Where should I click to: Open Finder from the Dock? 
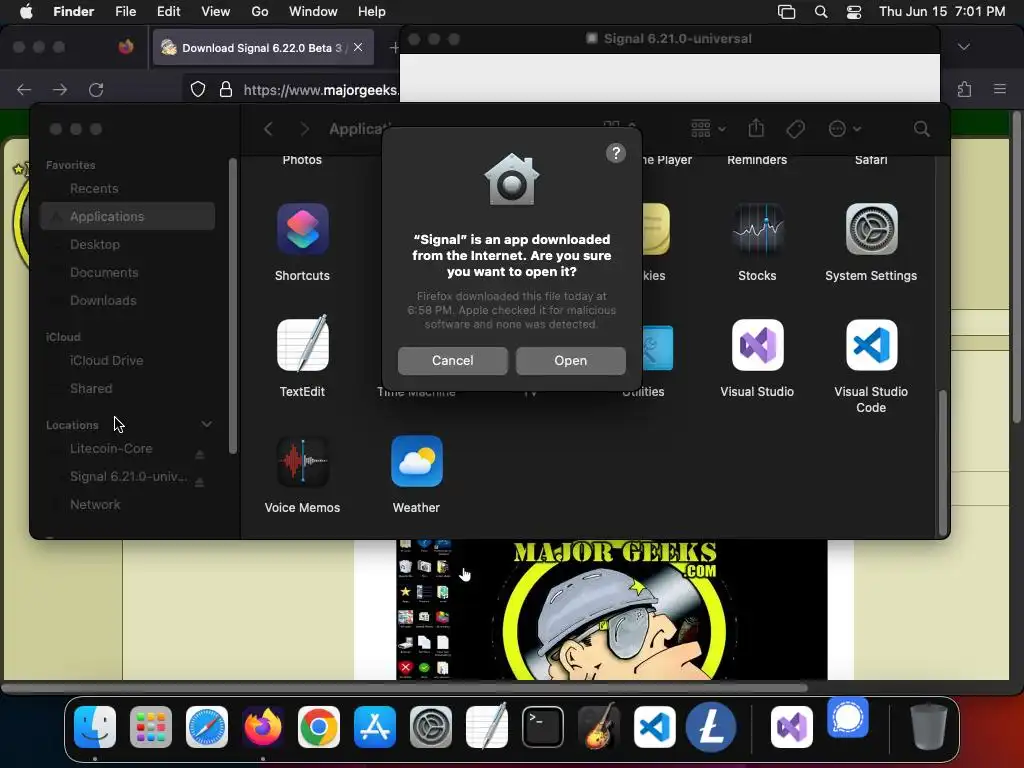[x=95, y=727]
